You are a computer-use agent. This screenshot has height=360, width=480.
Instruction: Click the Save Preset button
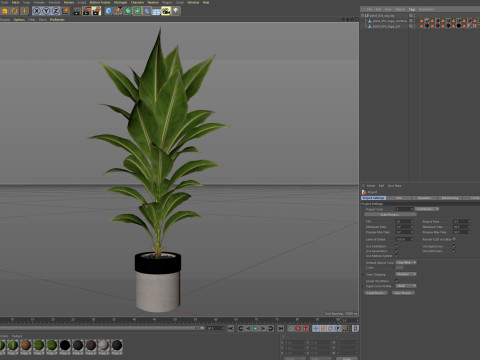click(x=403, y=293)
